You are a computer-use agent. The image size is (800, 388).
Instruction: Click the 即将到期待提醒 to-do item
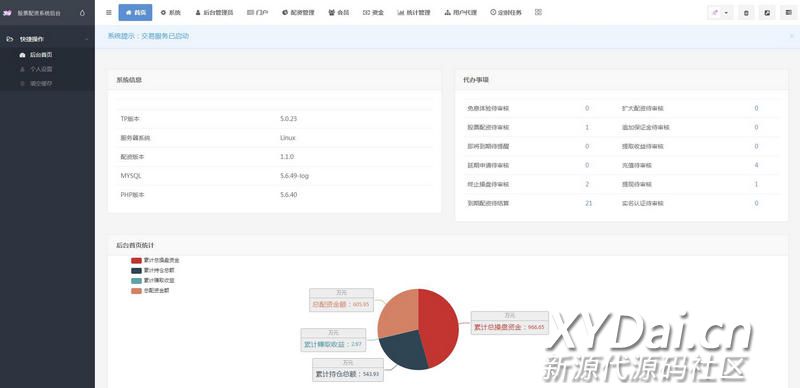coord(488,146)
